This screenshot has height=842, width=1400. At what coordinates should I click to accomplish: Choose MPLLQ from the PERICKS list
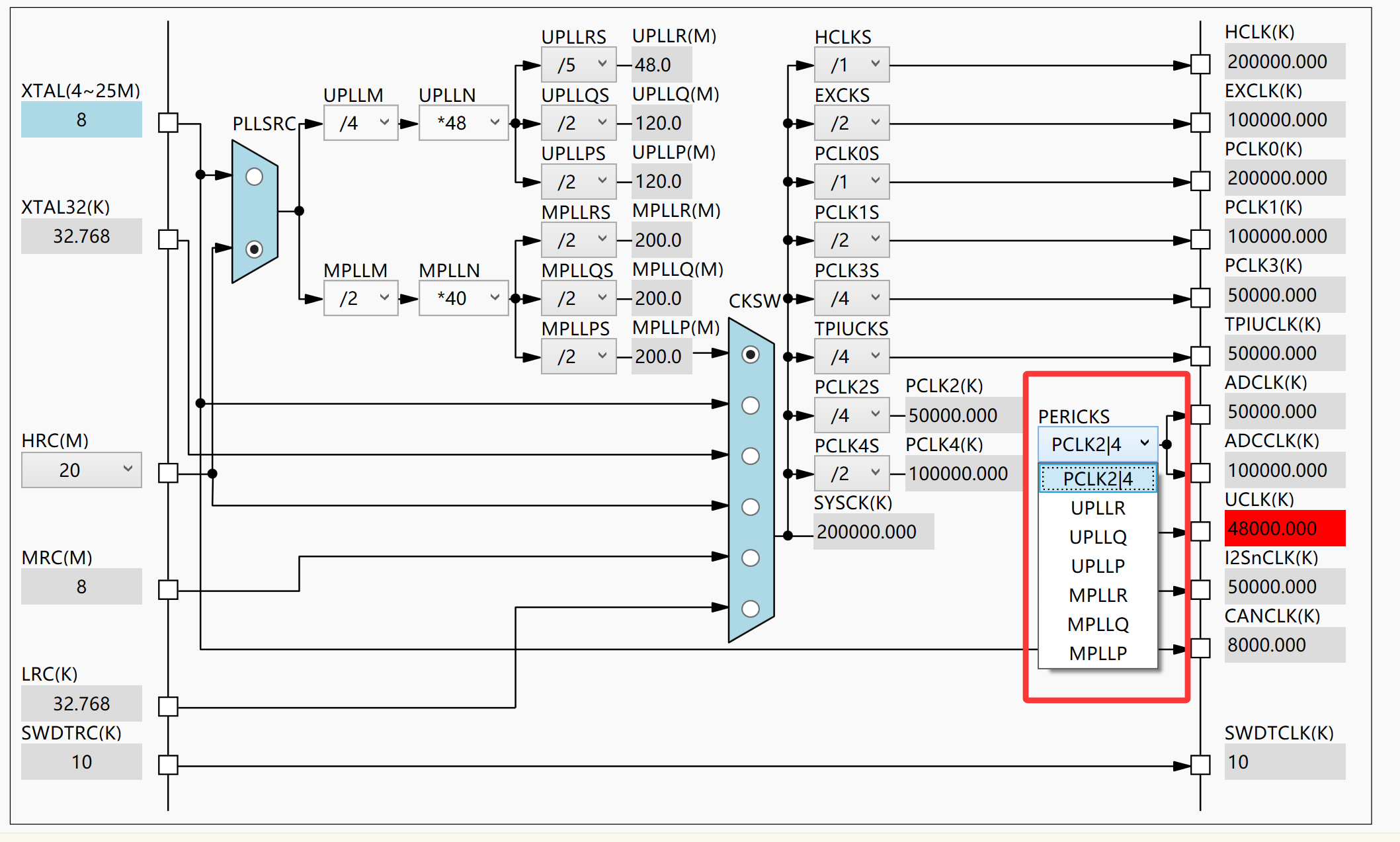click(x=1098, y=624)
